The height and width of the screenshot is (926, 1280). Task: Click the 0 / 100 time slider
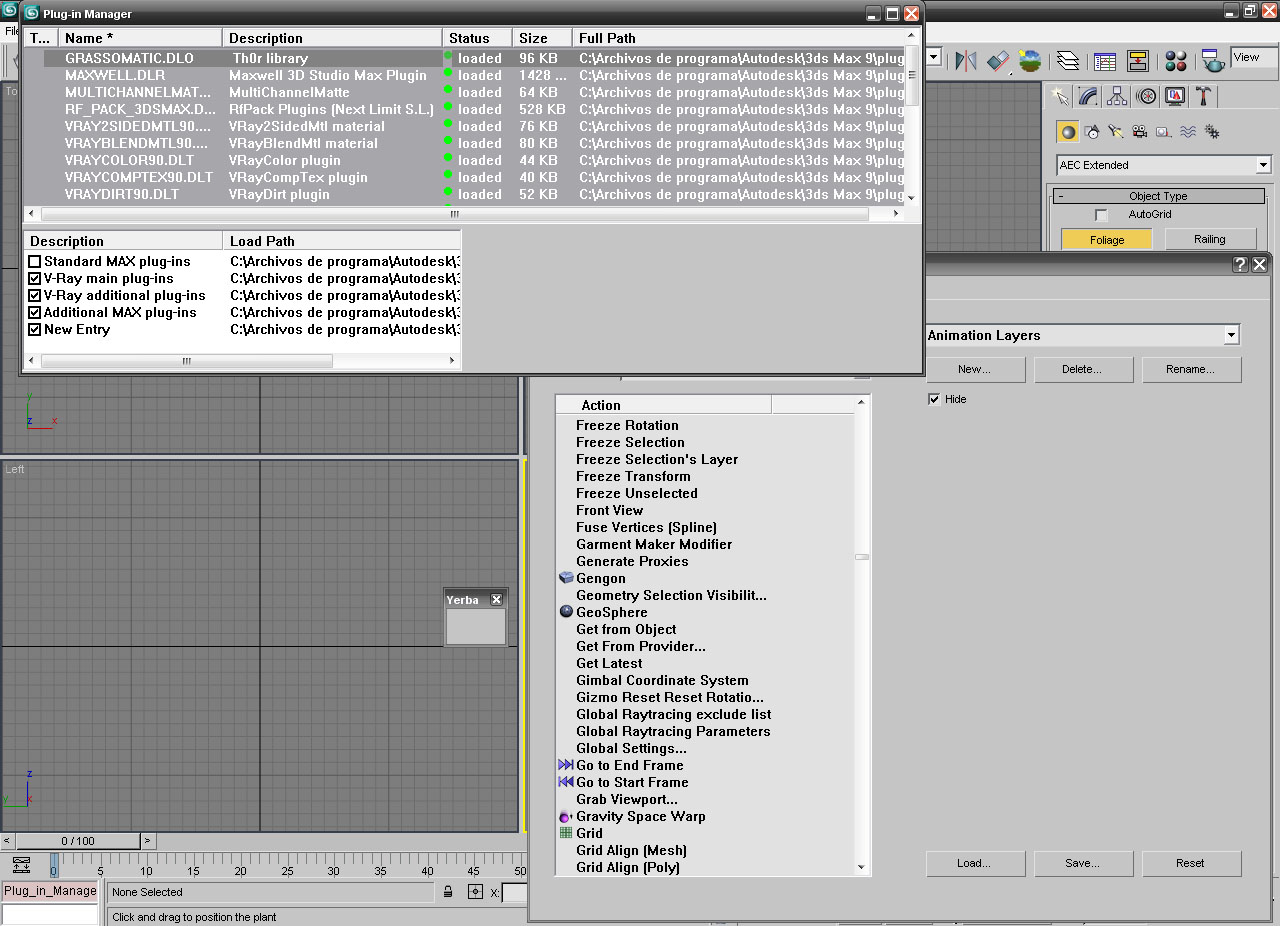tap(78, 841)
